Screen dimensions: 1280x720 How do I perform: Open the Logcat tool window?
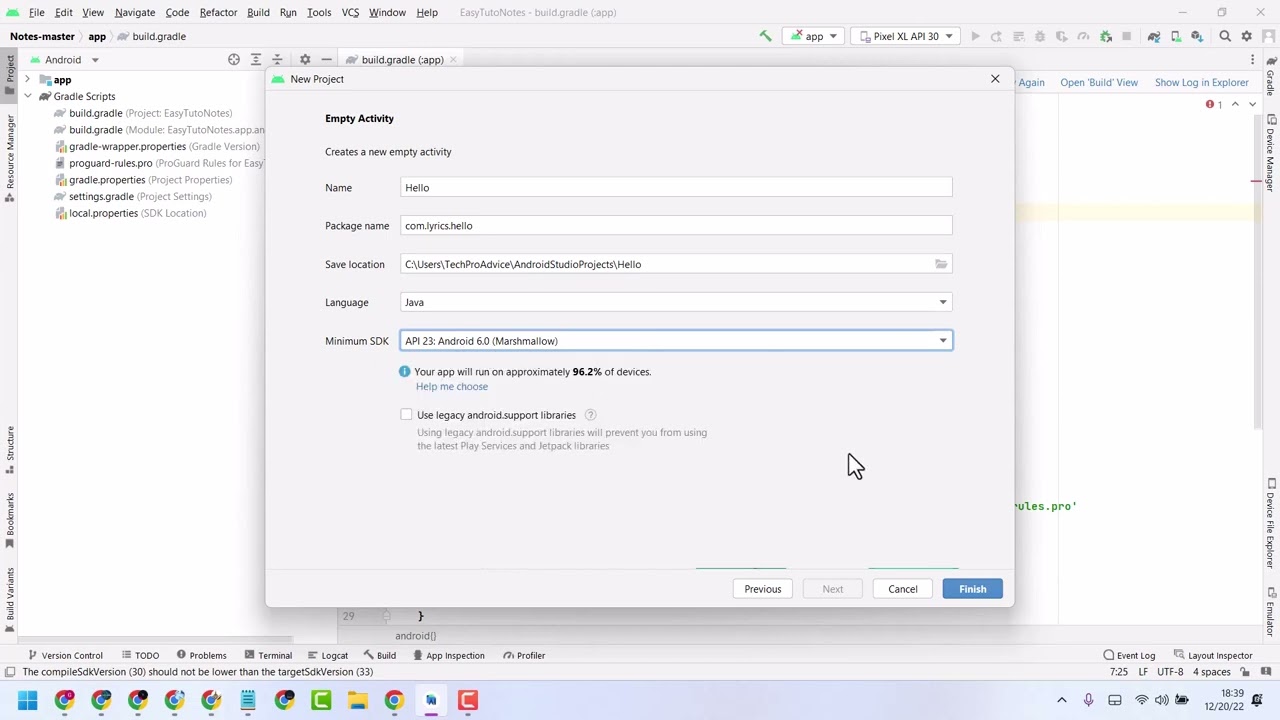pos(327,656)
